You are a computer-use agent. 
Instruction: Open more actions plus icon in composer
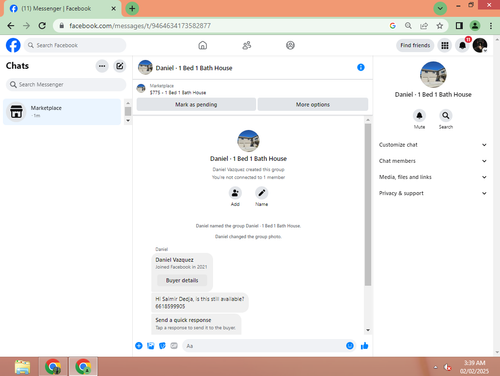pos(139,346)
